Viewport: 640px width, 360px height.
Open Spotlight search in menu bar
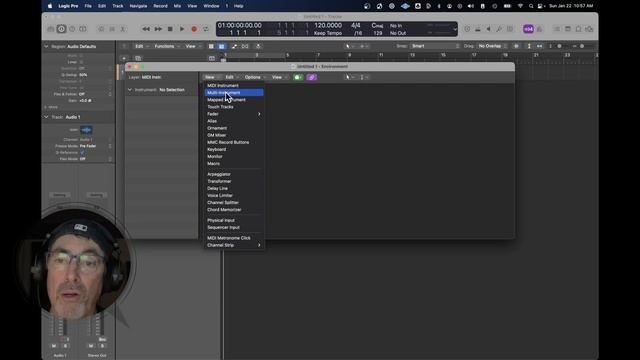point(531,6)
